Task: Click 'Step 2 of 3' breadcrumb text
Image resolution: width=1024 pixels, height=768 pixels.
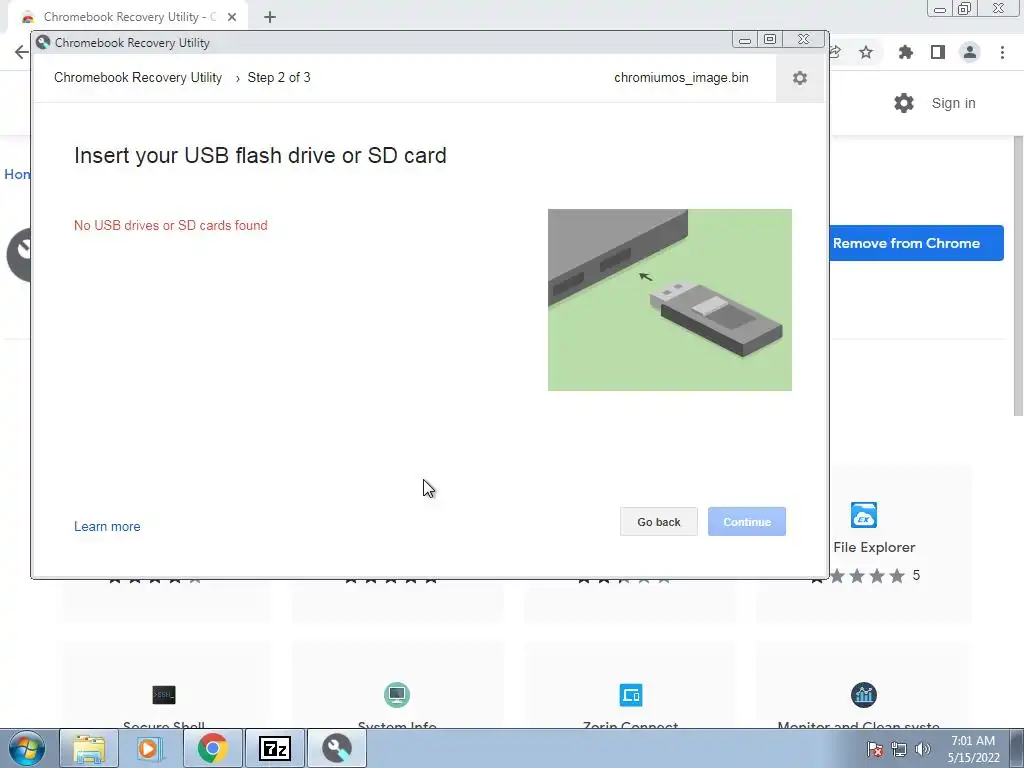Action: click(x=279, y=78)
